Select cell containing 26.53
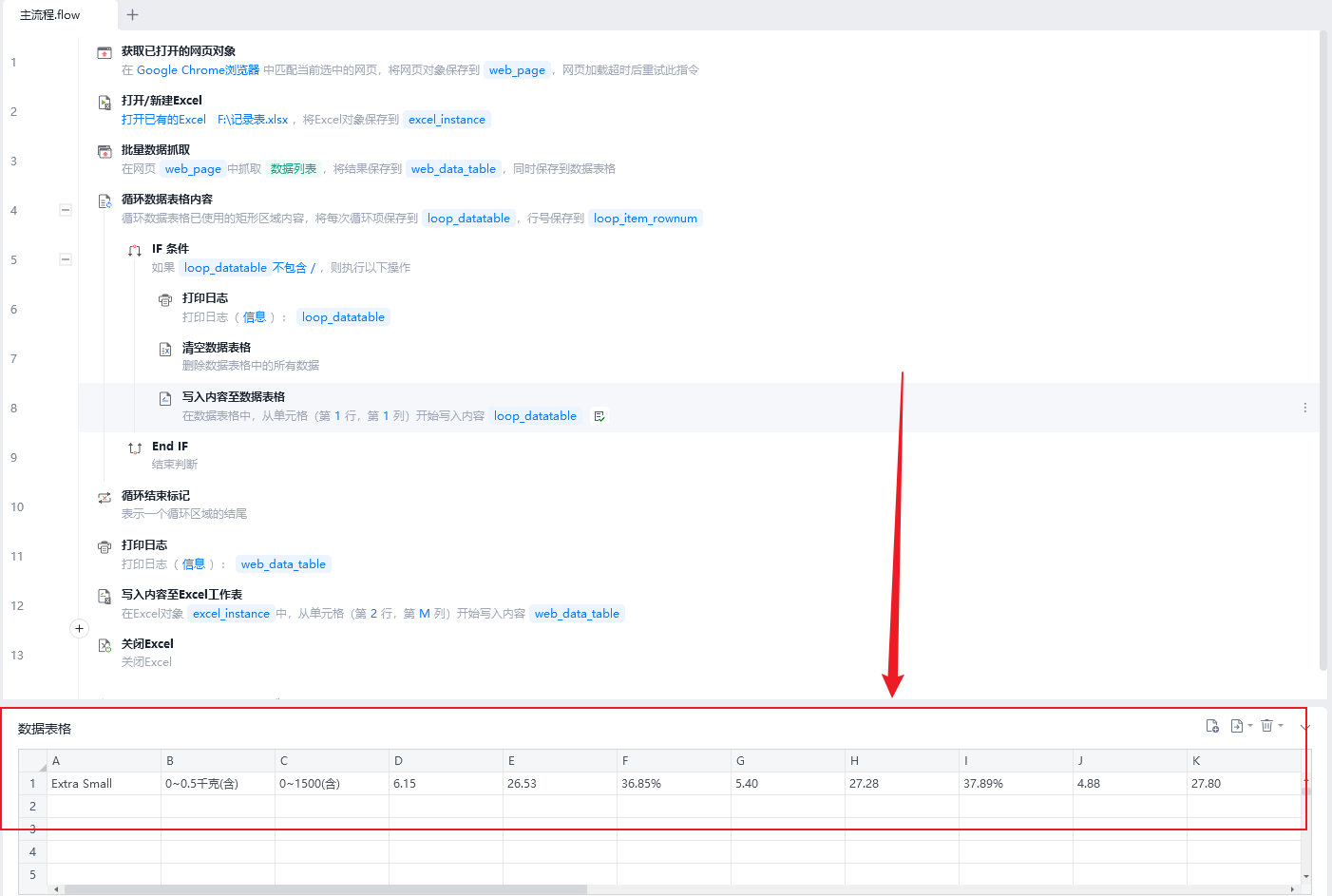The height and width of the screenshot is (896, 1332). click(x=560, y=784)
